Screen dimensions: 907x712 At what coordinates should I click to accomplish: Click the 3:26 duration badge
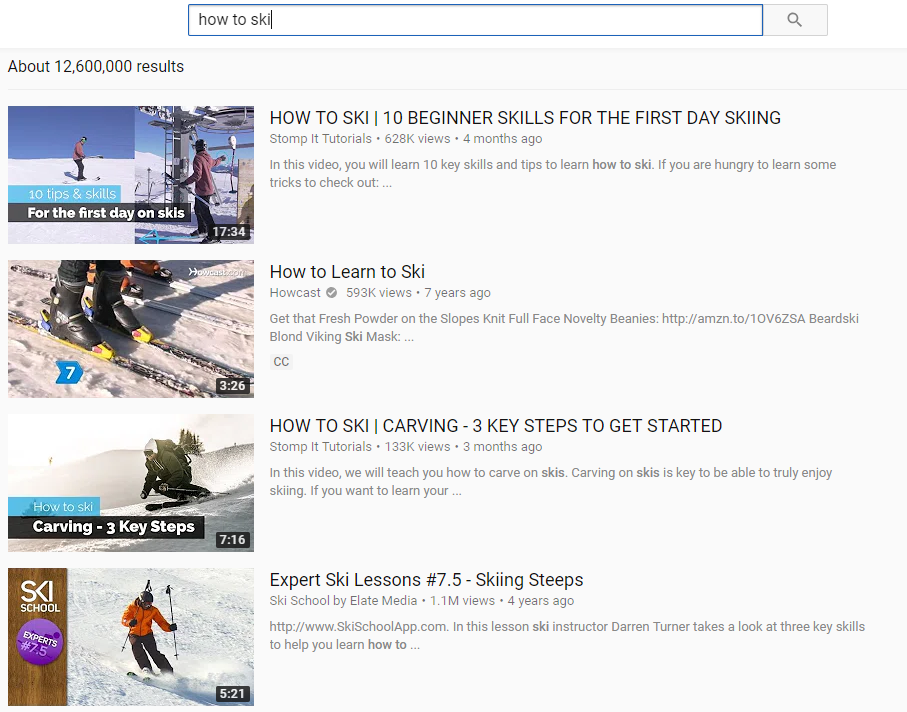tap(233, 386)
